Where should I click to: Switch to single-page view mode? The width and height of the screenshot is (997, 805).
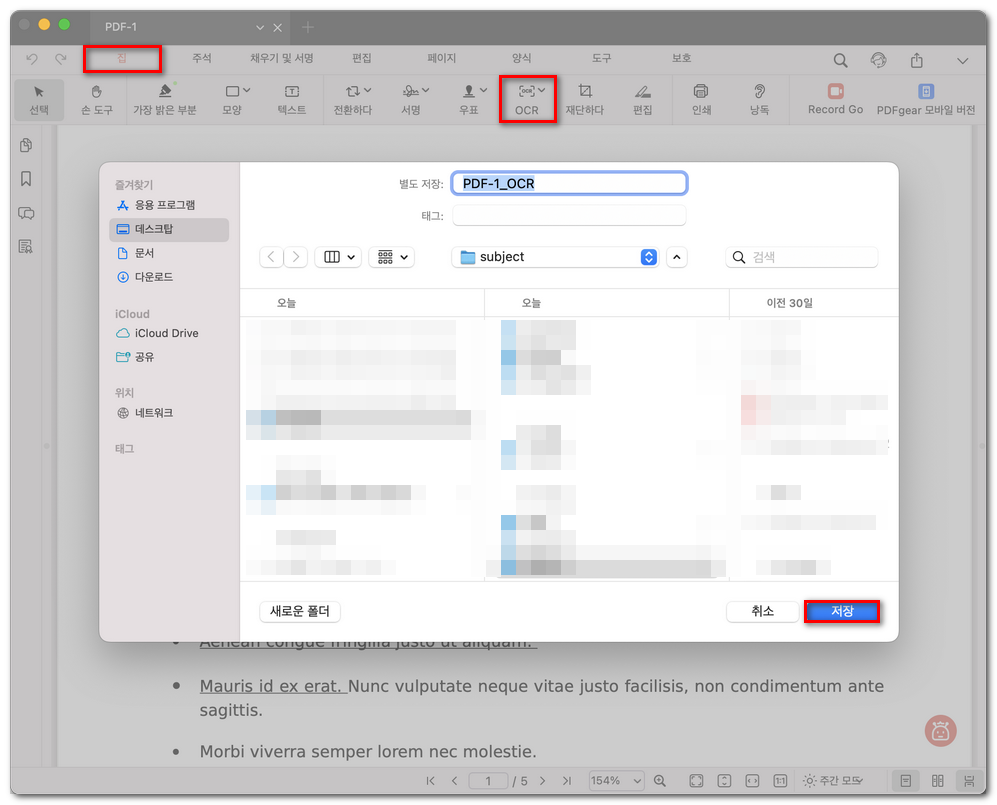coord(906,781)
